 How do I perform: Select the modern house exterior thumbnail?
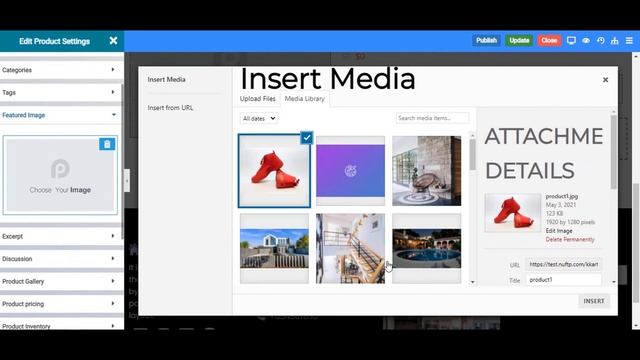click(x=274, y=248)
